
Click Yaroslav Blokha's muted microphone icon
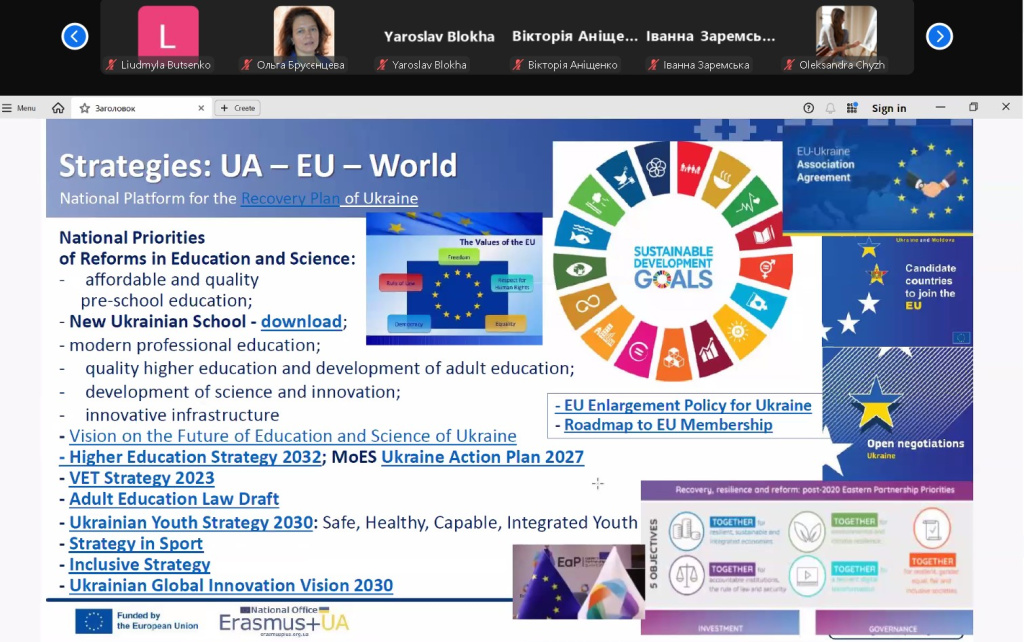click(x=382, y=65)
